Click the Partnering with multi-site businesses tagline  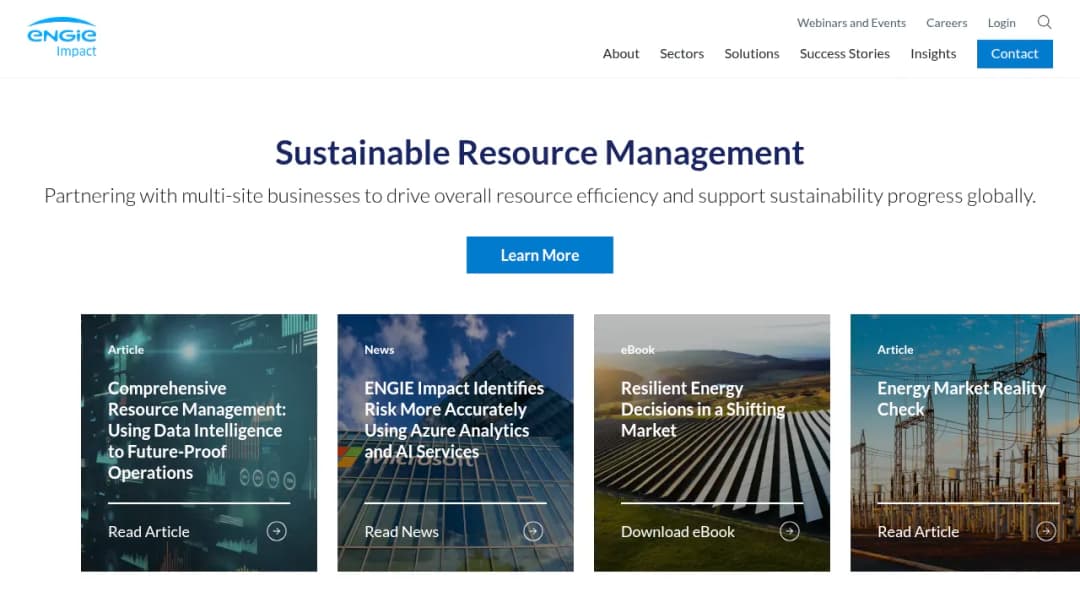(539, 196)
